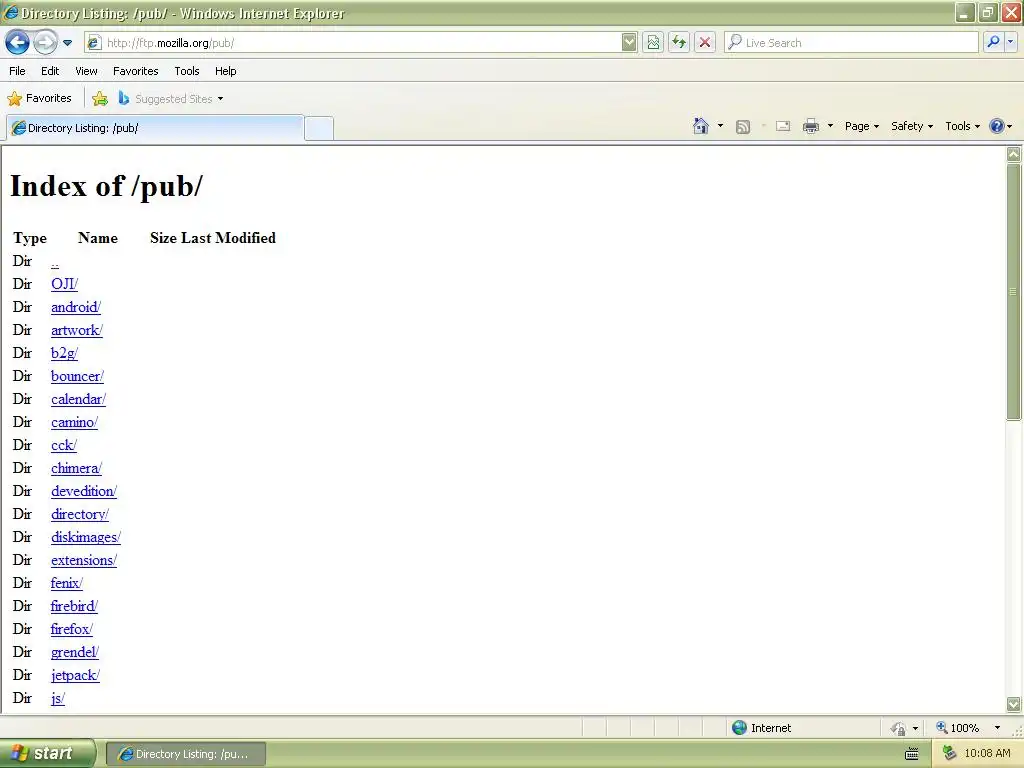Click the RSS feeds icon

743,127
